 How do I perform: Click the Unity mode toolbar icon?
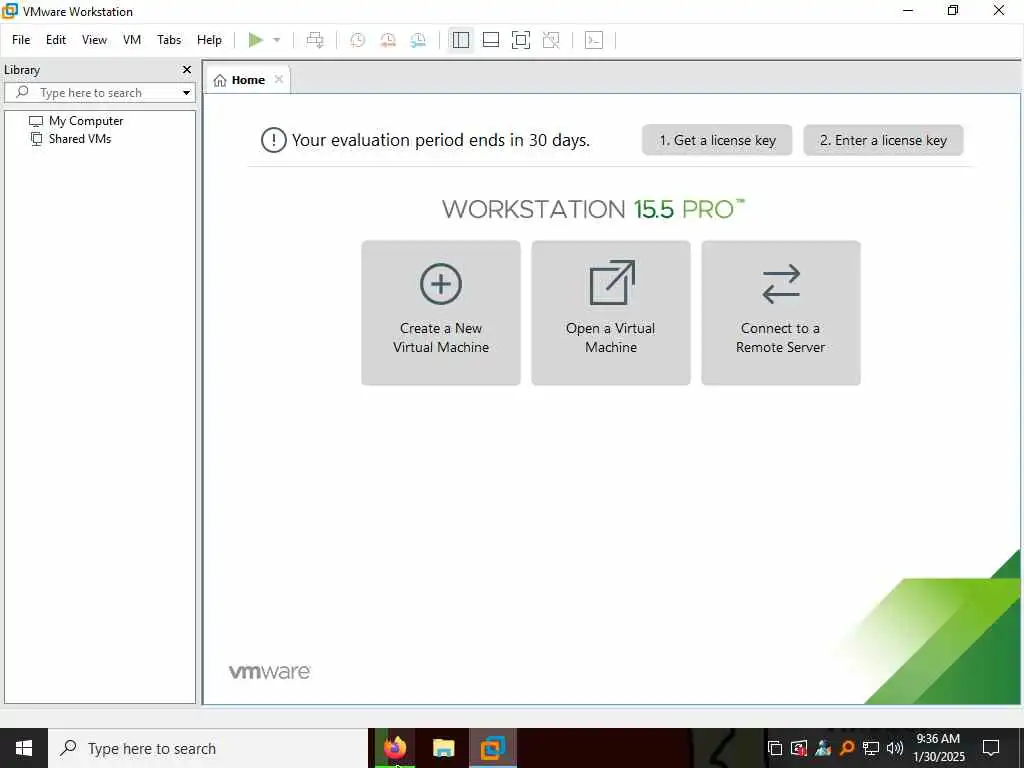[x=551, y=40]
